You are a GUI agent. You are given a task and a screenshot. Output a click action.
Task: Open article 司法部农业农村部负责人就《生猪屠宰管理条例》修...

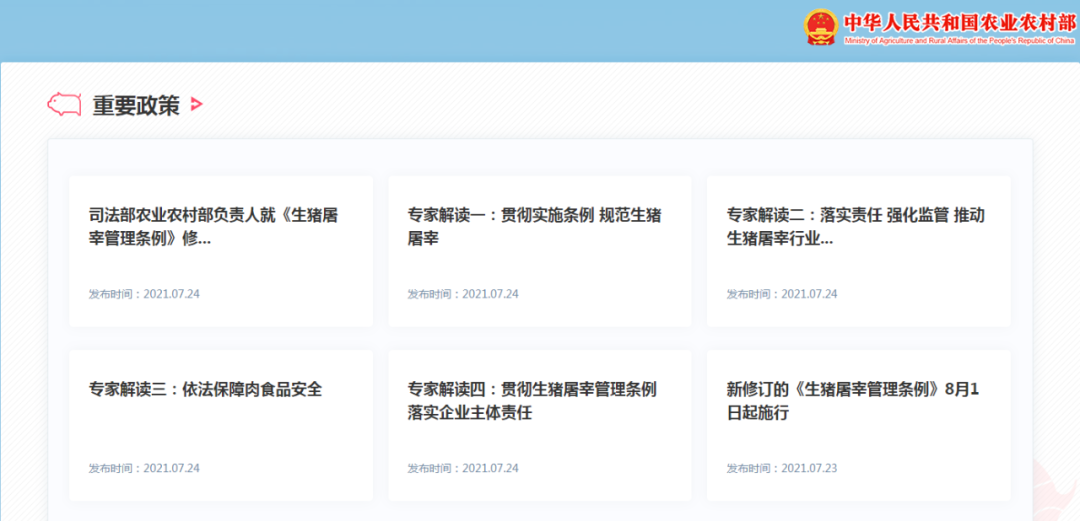click(213, 227)
